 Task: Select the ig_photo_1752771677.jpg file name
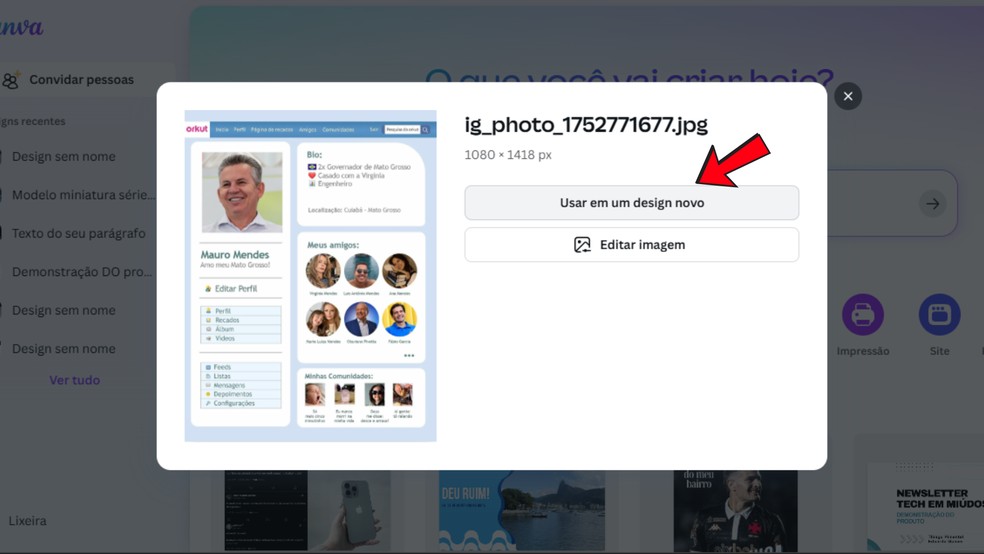click(586, 125)
